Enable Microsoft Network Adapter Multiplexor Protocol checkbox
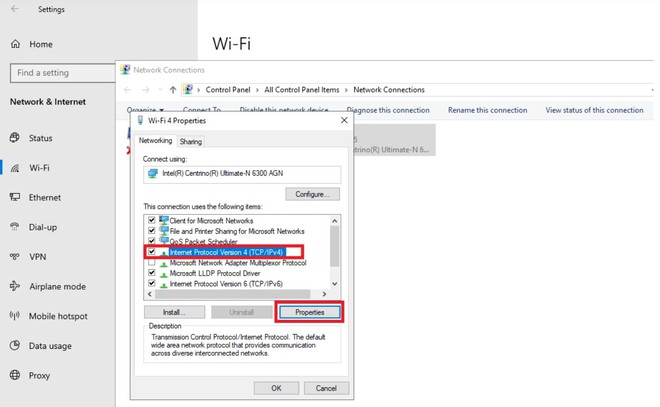Viewport: 660px width, 407px height. pyautogui.click(x=152, y=262)
